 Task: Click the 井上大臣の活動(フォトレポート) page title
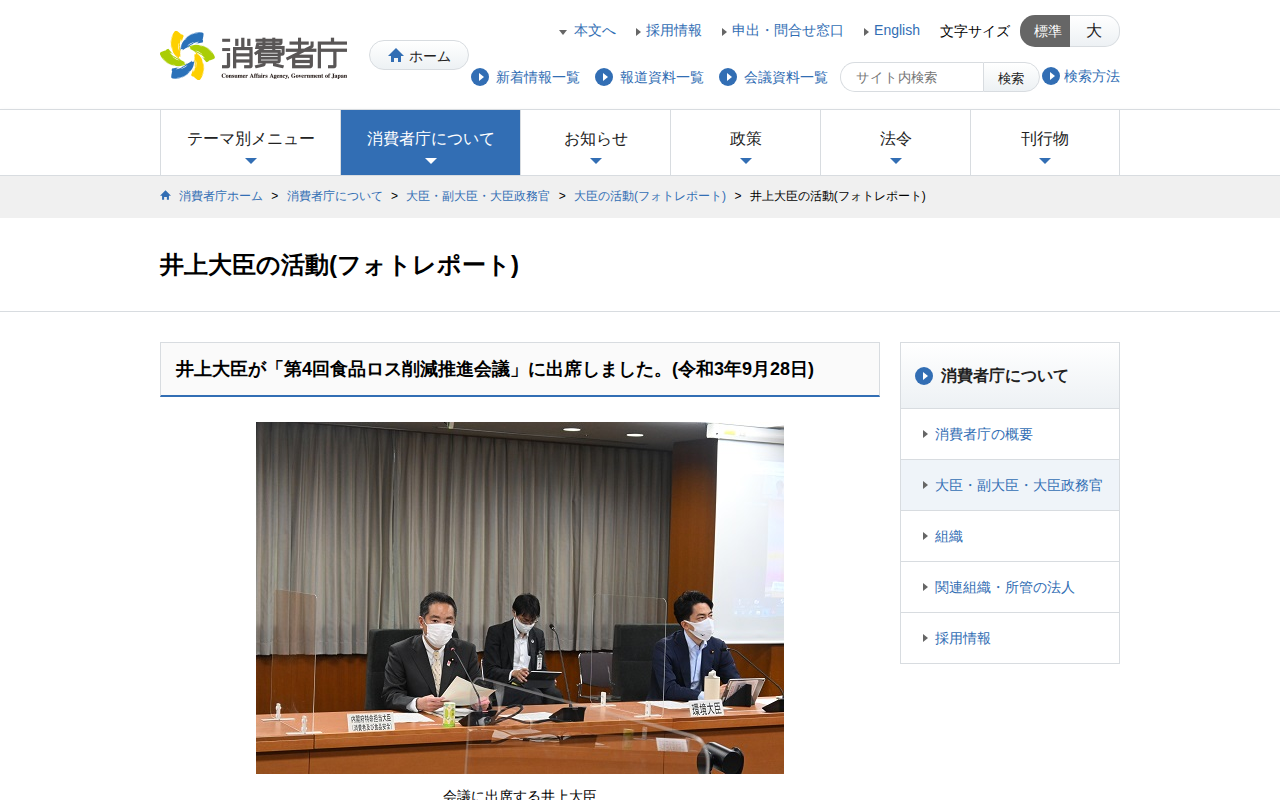[x=339, y=265]
